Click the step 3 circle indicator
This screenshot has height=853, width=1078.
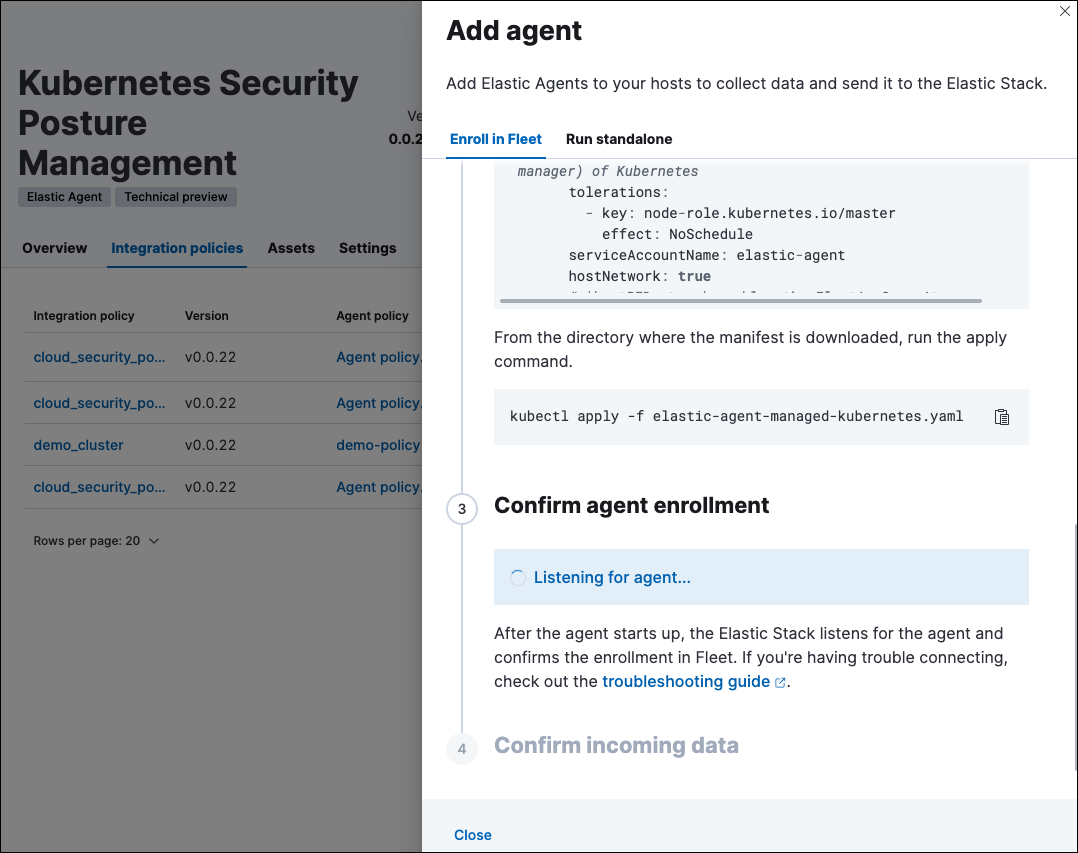pos(461,509)
